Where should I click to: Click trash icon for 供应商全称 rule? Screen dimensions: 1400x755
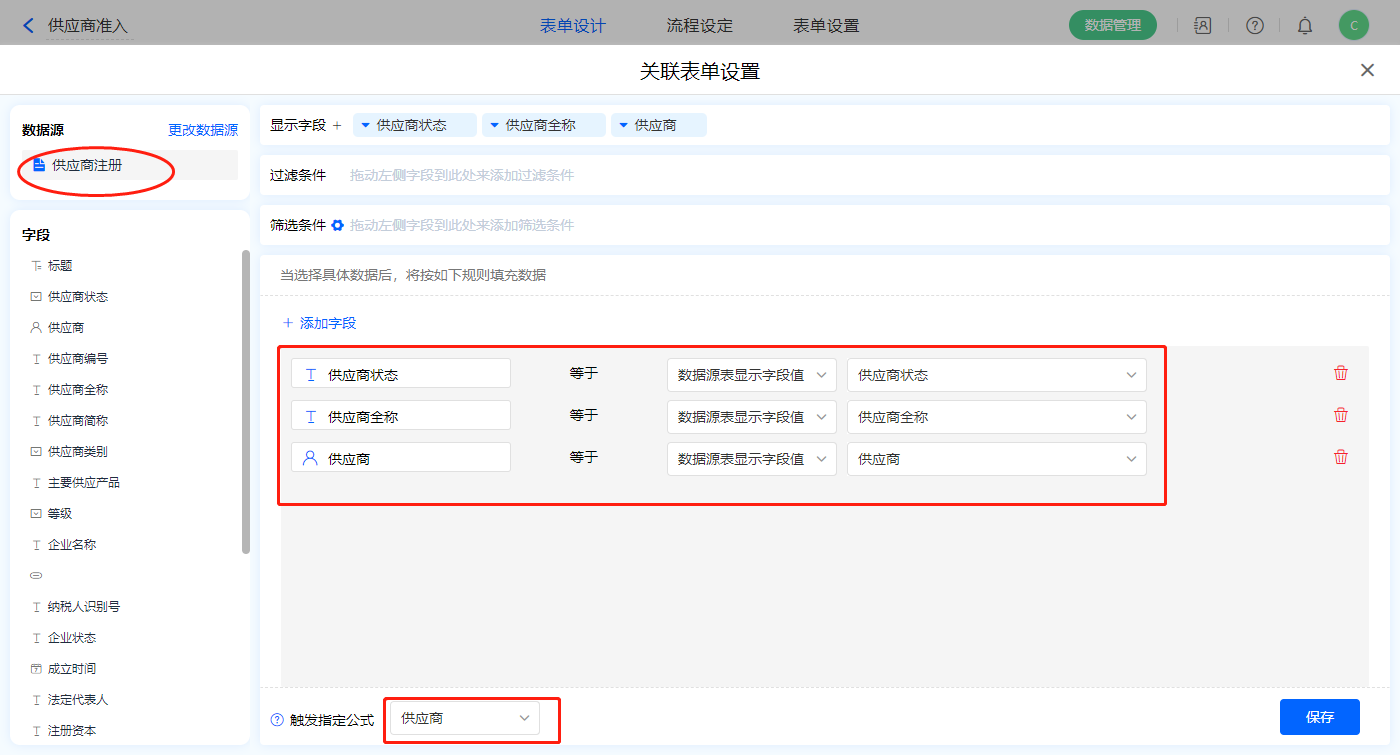point(1341,415)
